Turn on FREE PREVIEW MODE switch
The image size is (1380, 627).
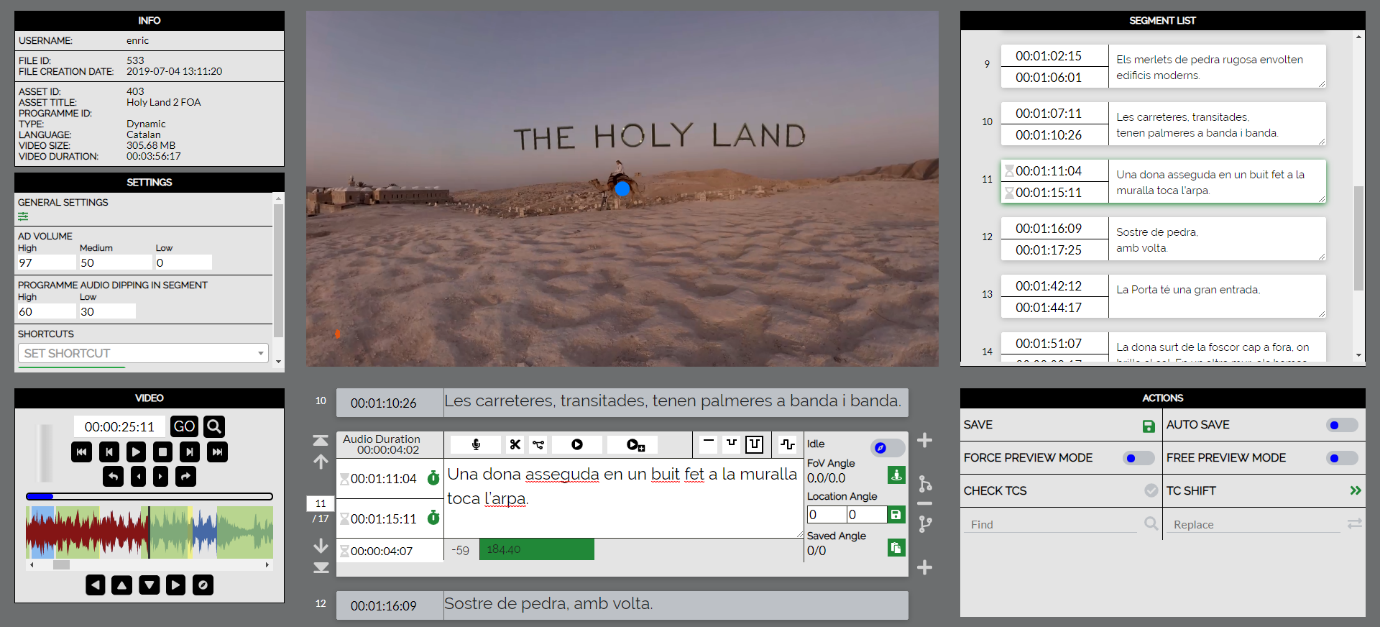point(1342,458)
